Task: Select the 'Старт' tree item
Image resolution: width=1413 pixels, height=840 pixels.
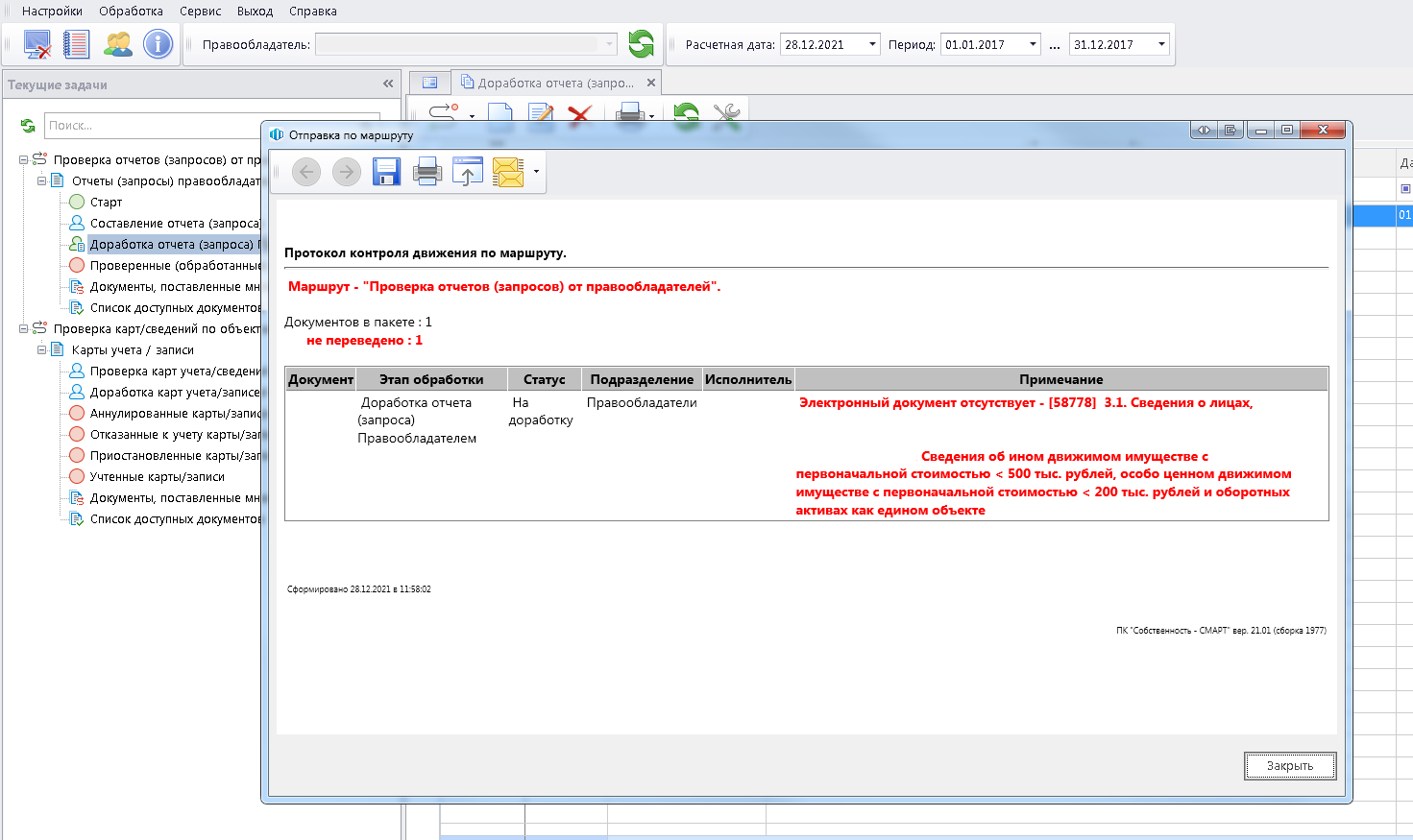Action: [x=106, y=203]
